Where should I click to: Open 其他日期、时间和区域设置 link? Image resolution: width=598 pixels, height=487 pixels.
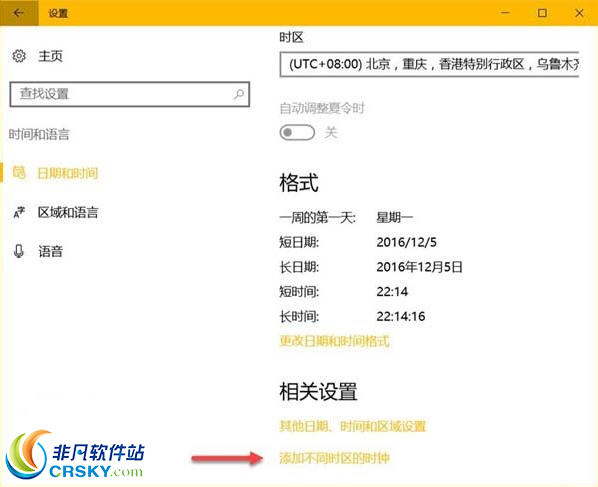(353, 426)
